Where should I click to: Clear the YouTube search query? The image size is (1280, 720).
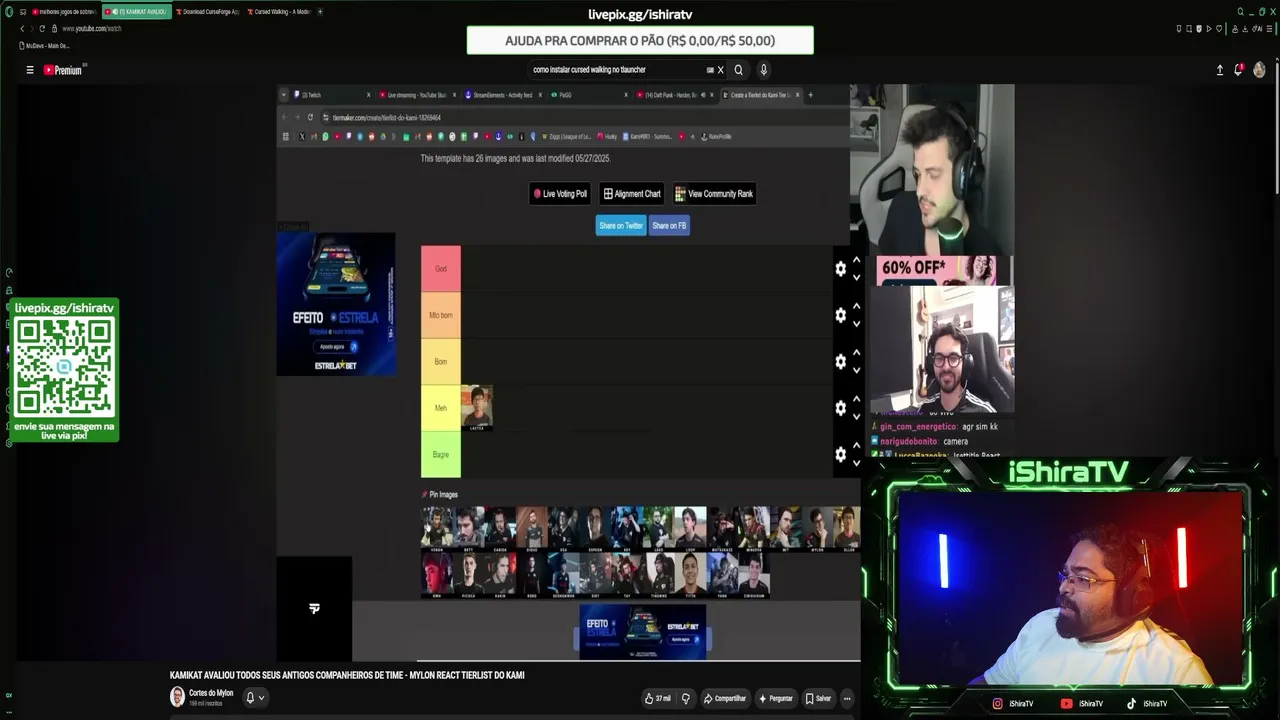[720, 70]
